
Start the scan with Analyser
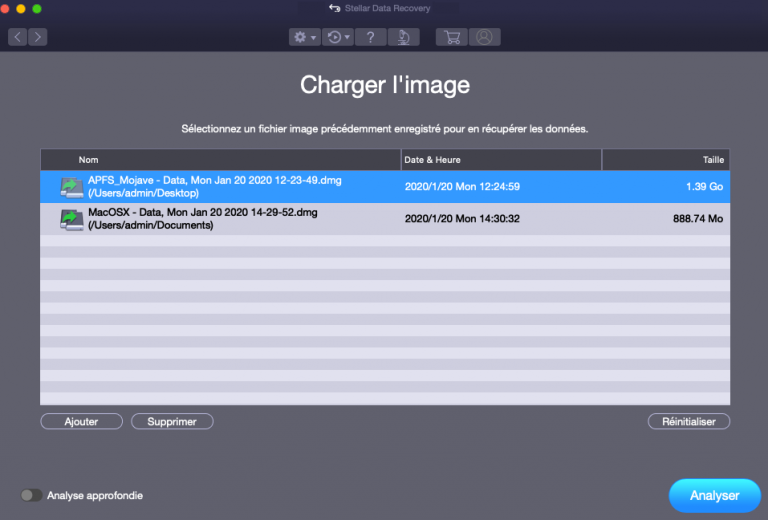(x=715, y=496)
